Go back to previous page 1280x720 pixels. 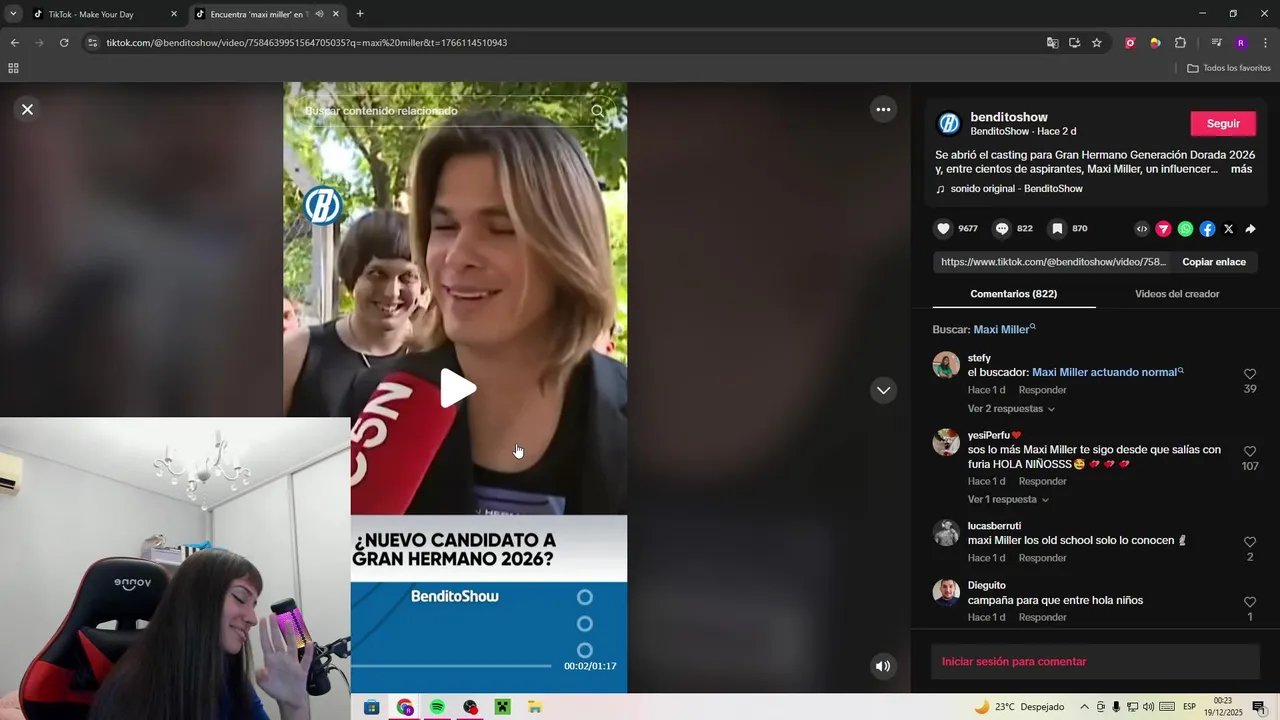pos(14,43)
